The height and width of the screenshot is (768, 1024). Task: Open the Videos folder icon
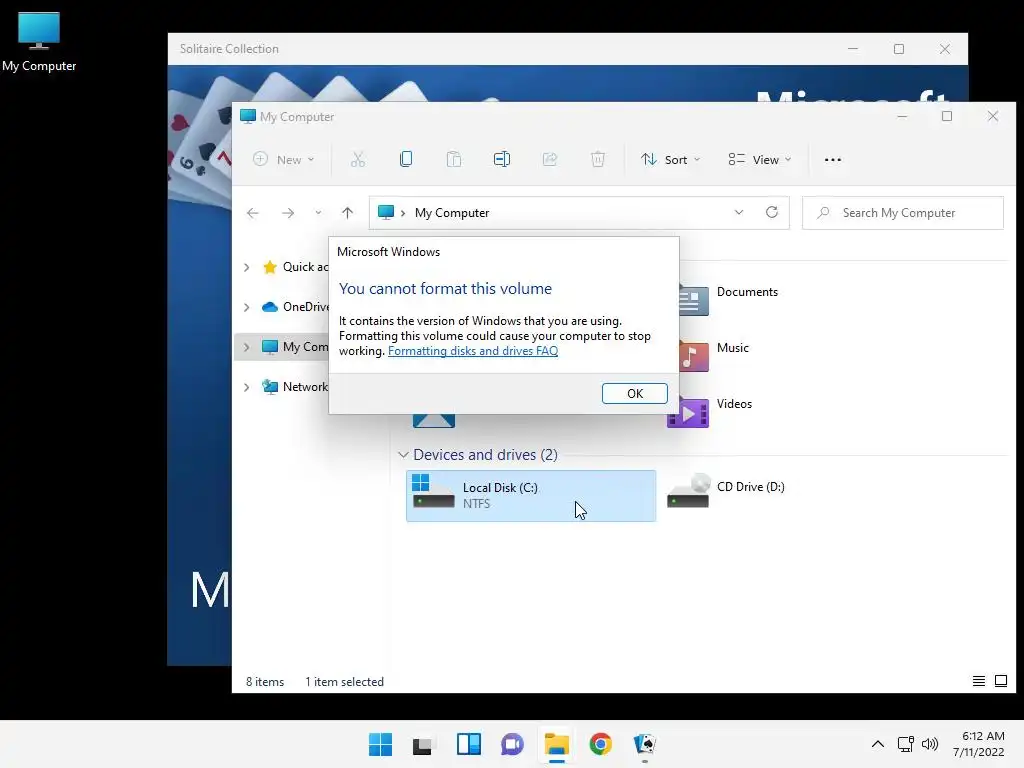point(688,412)
